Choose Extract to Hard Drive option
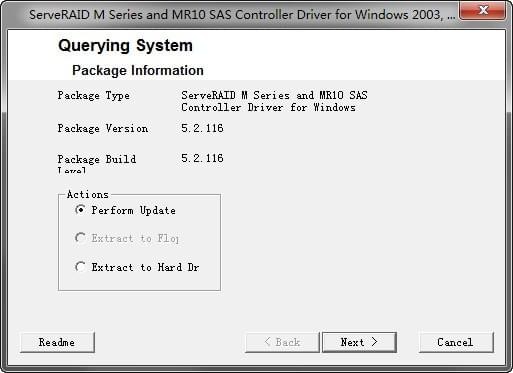Screen dimensions: 513x373 [80, 267]
